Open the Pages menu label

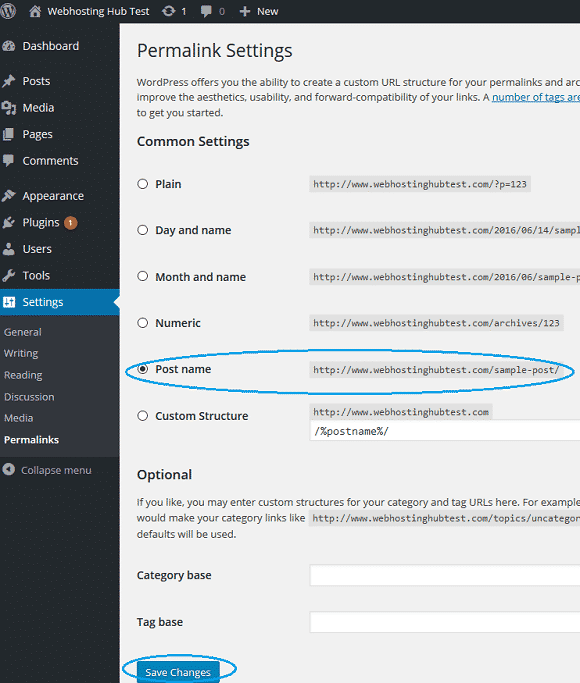[37, 135]
